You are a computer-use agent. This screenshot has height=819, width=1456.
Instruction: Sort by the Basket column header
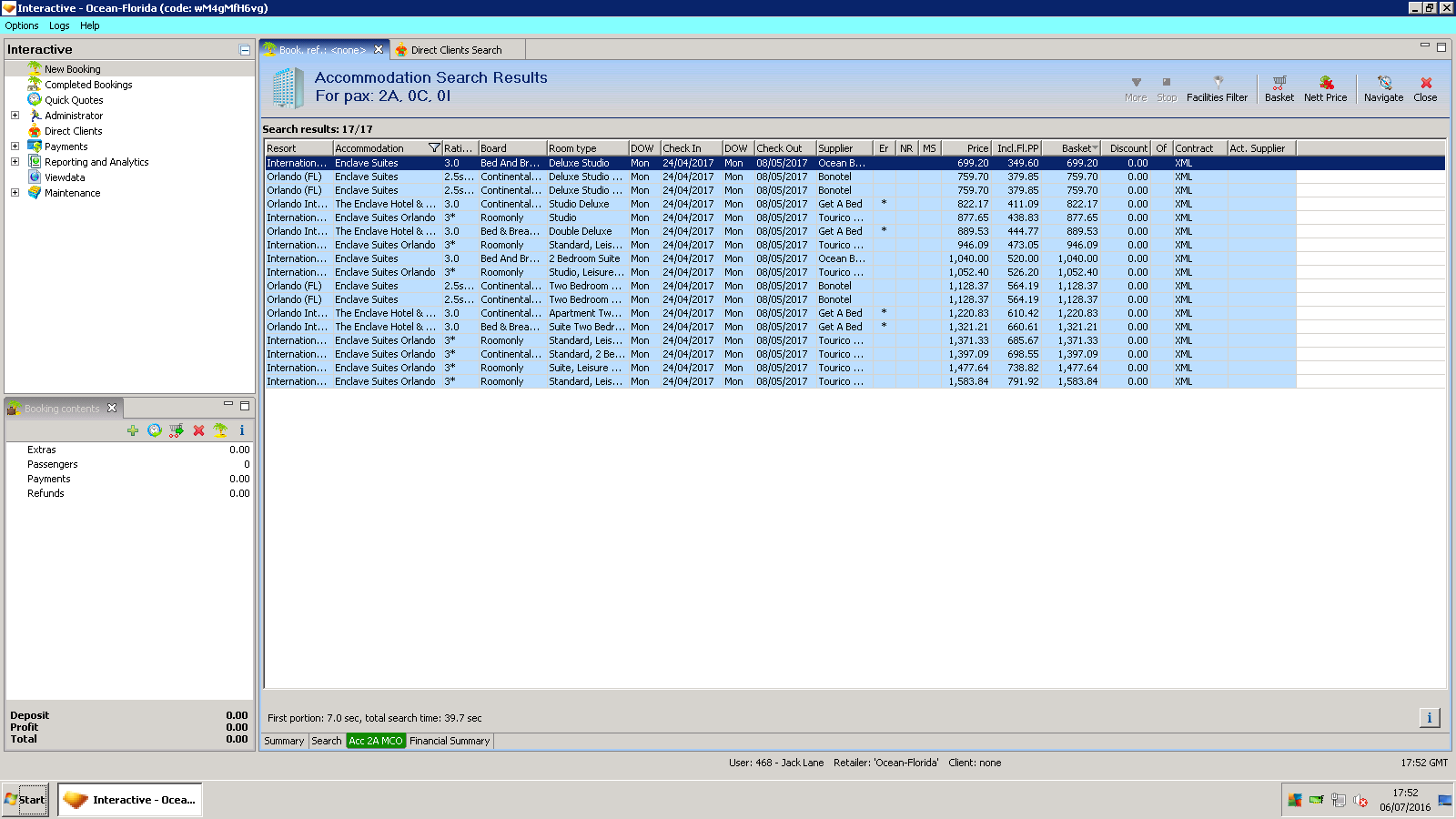(1071, 148)
